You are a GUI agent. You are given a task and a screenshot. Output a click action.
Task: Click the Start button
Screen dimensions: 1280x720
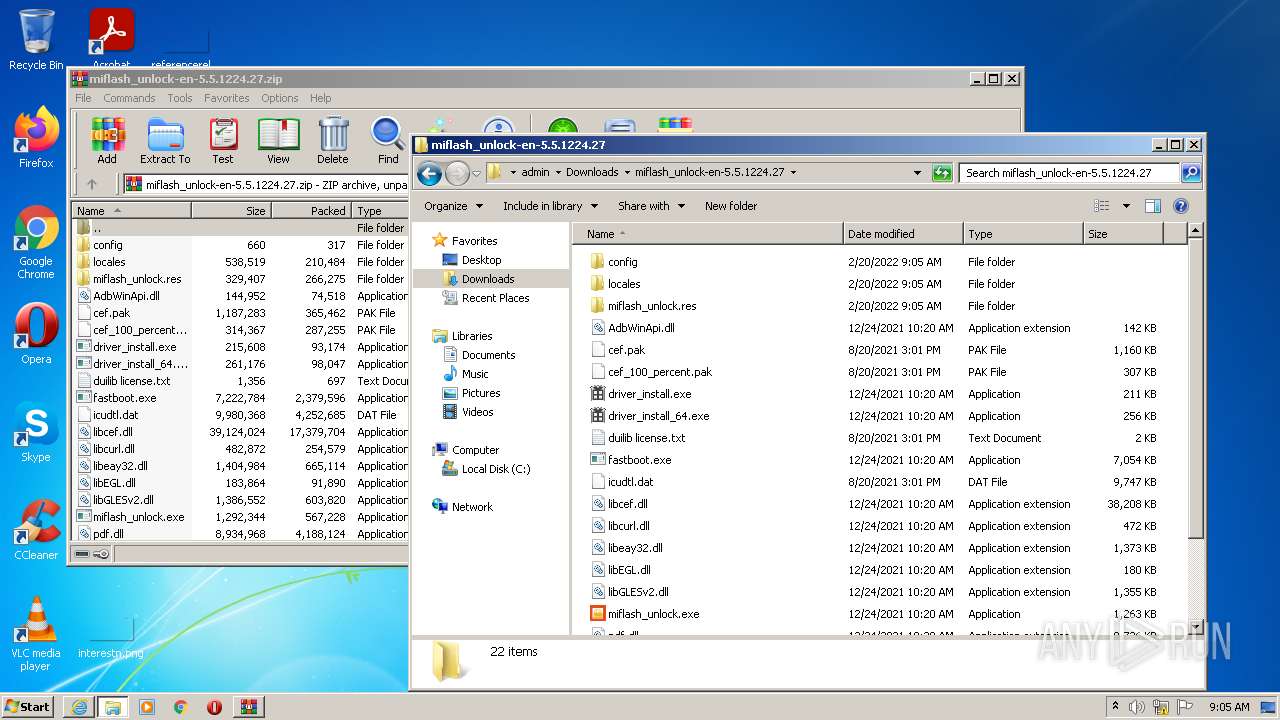point(28,707)
